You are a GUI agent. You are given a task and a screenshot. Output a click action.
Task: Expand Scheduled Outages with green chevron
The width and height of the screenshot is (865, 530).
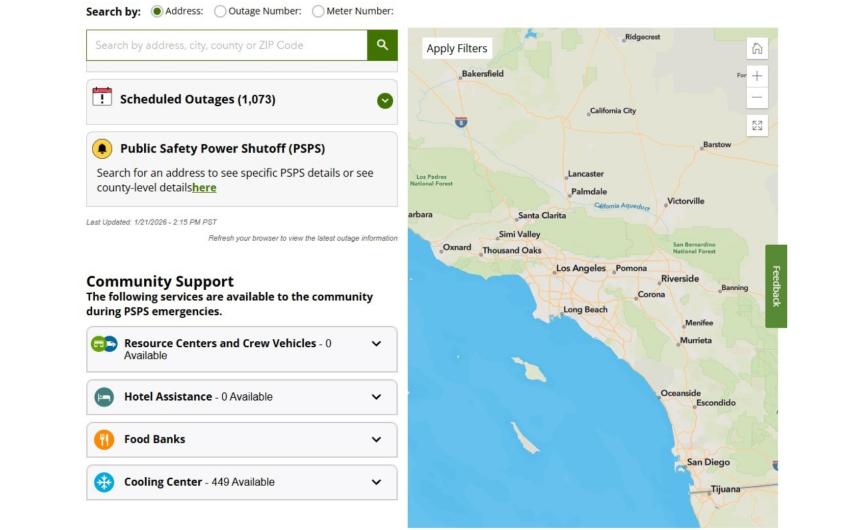click(385, 101)
